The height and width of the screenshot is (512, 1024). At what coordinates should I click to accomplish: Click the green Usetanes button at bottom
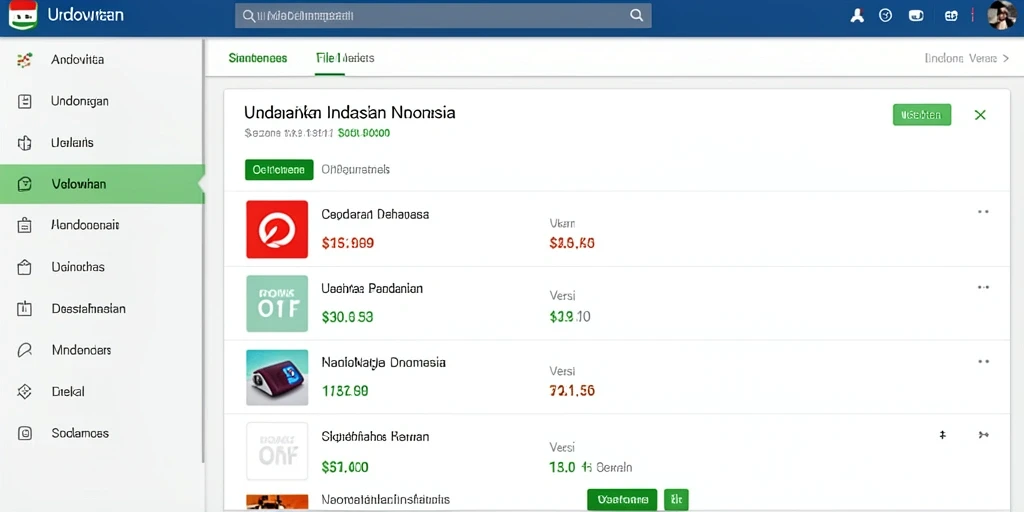(x=622, y=500)
